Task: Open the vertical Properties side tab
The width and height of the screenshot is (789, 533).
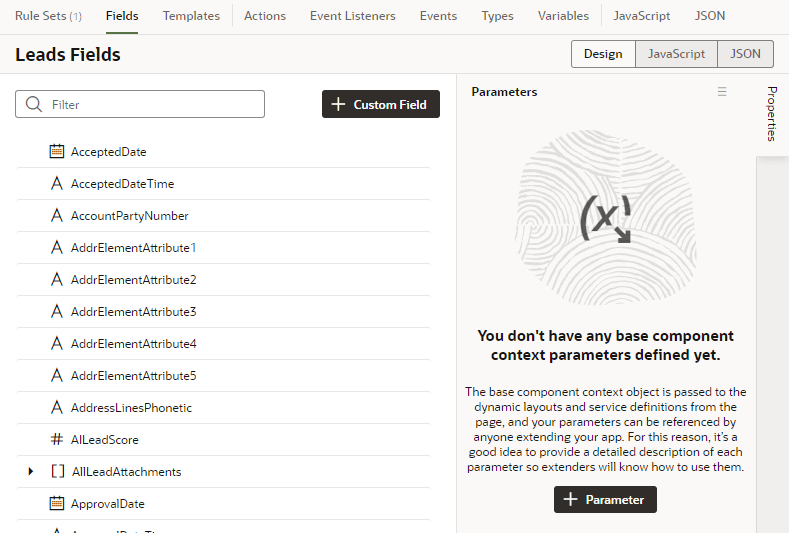Action: (772, 114)
